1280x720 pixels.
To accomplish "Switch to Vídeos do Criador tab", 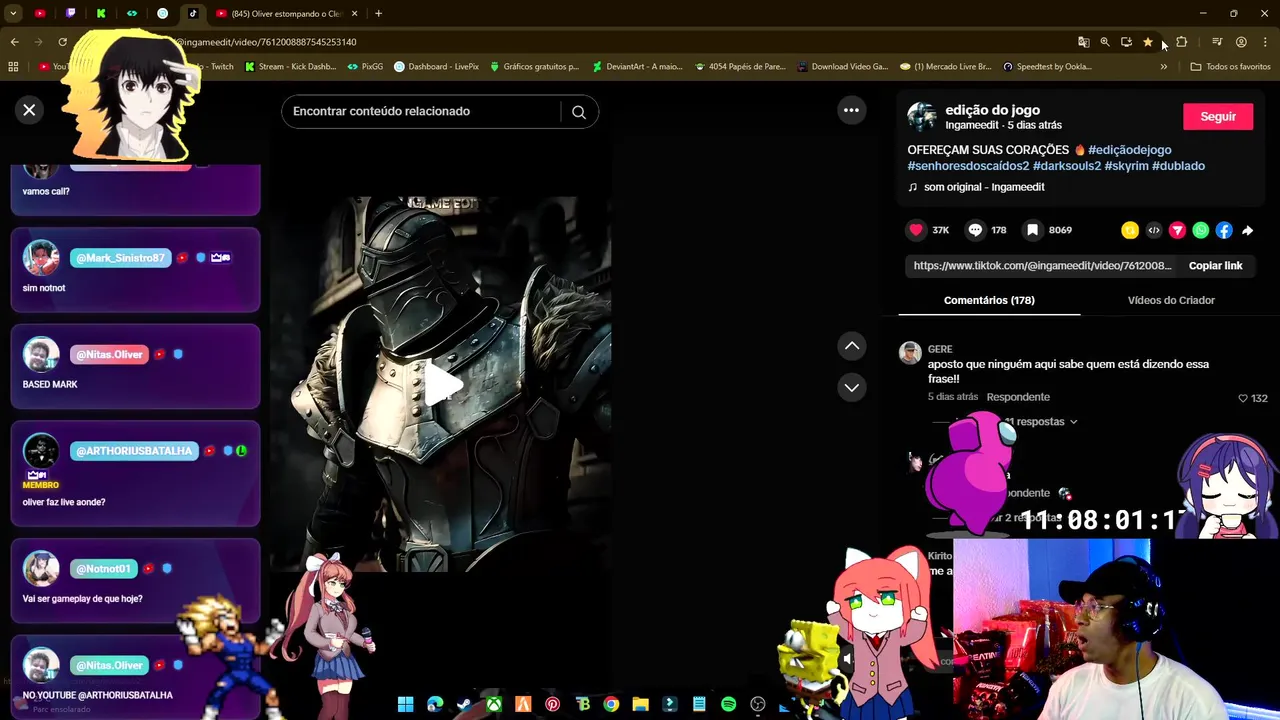I will point(1171,300).
